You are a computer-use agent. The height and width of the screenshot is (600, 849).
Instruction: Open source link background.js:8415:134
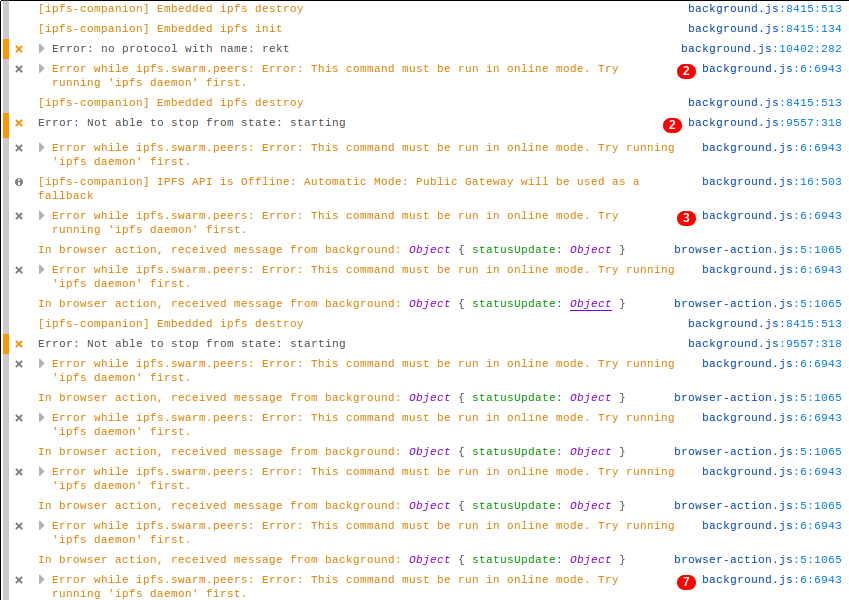(765, 29)
